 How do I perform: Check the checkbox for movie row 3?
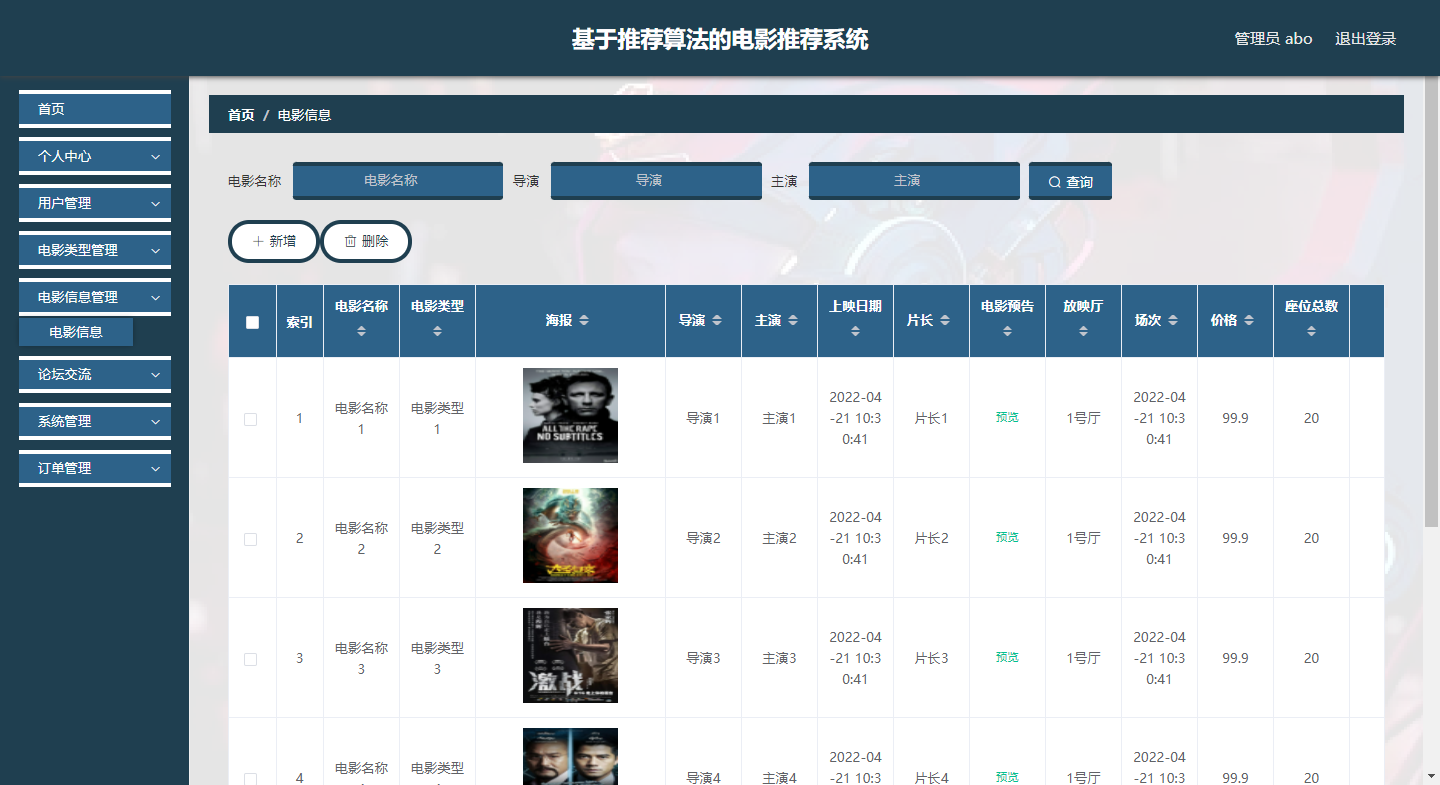[251, 657]
